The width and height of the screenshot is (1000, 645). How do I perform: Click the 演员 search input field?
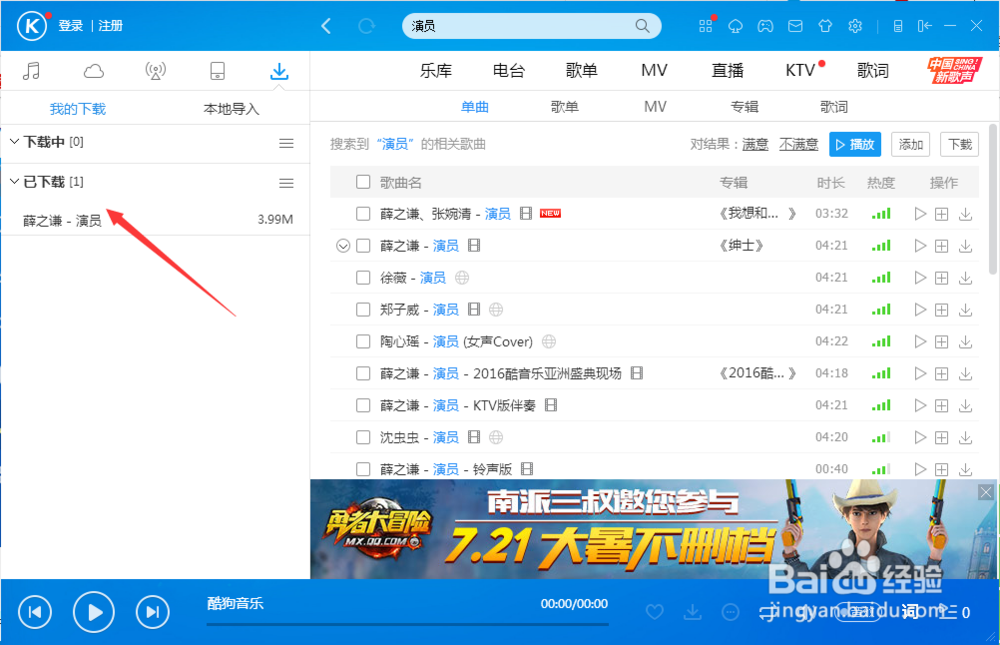(x=530, y=25)
